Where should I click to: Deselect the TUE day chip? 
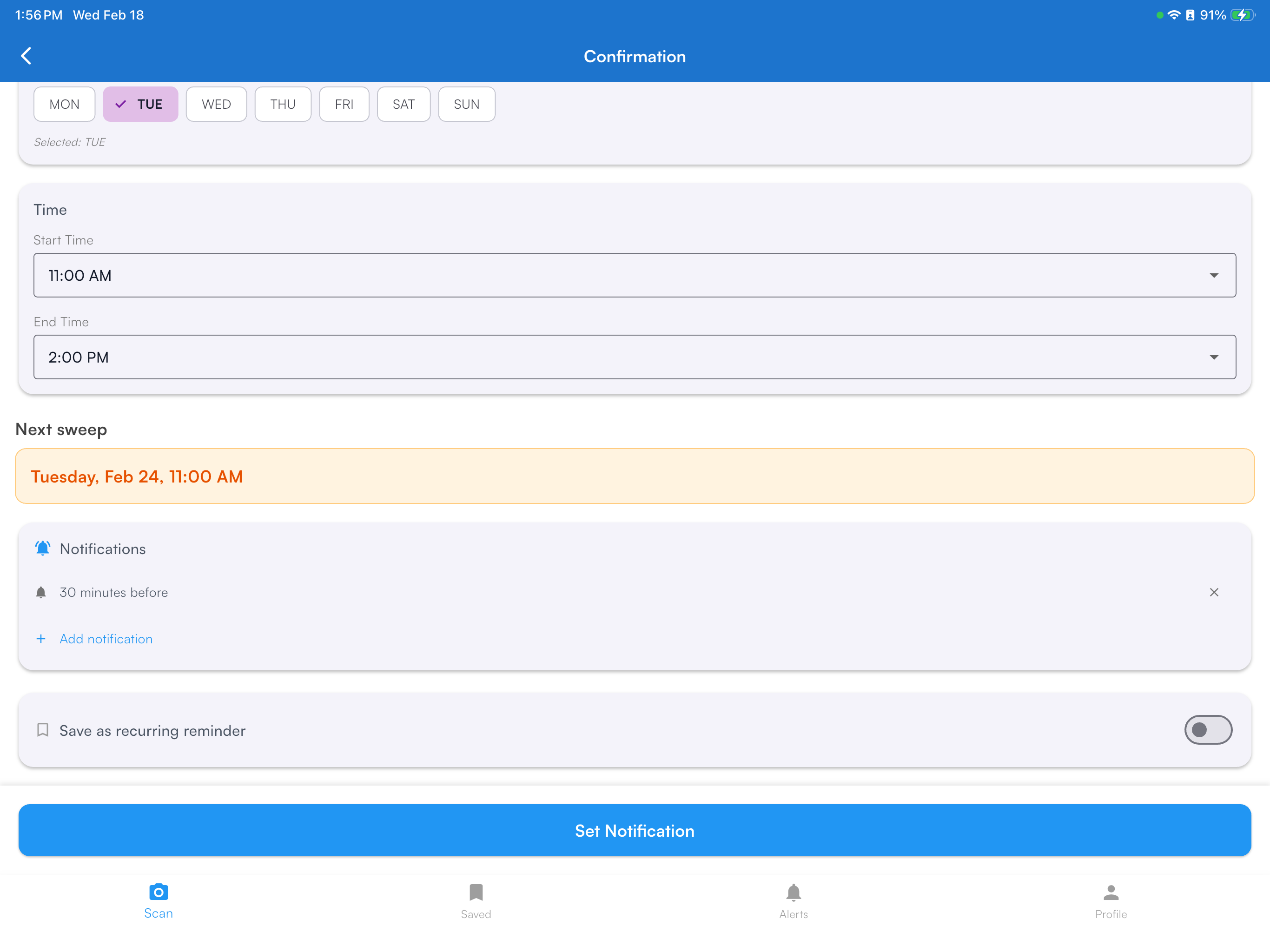(141, 104)
